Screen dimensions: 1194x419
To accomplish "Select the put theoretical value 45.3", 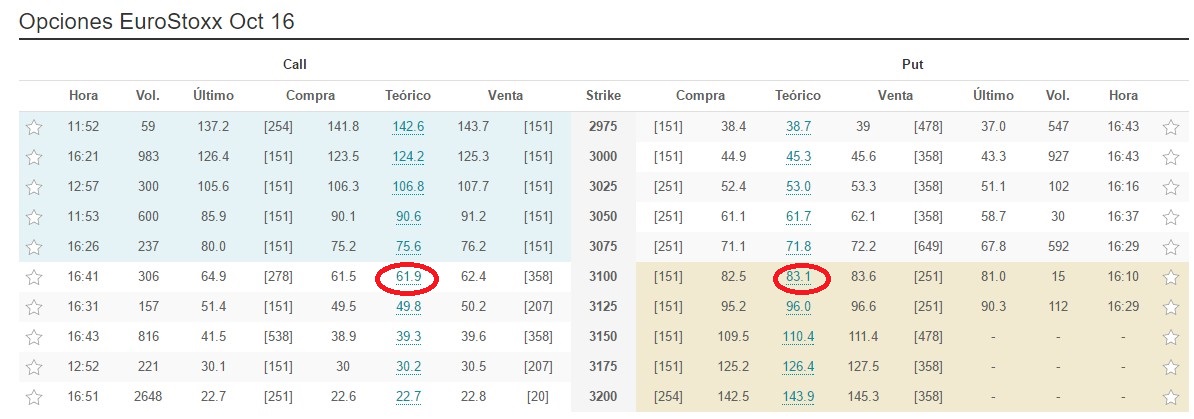I will [x=799, y=157].
